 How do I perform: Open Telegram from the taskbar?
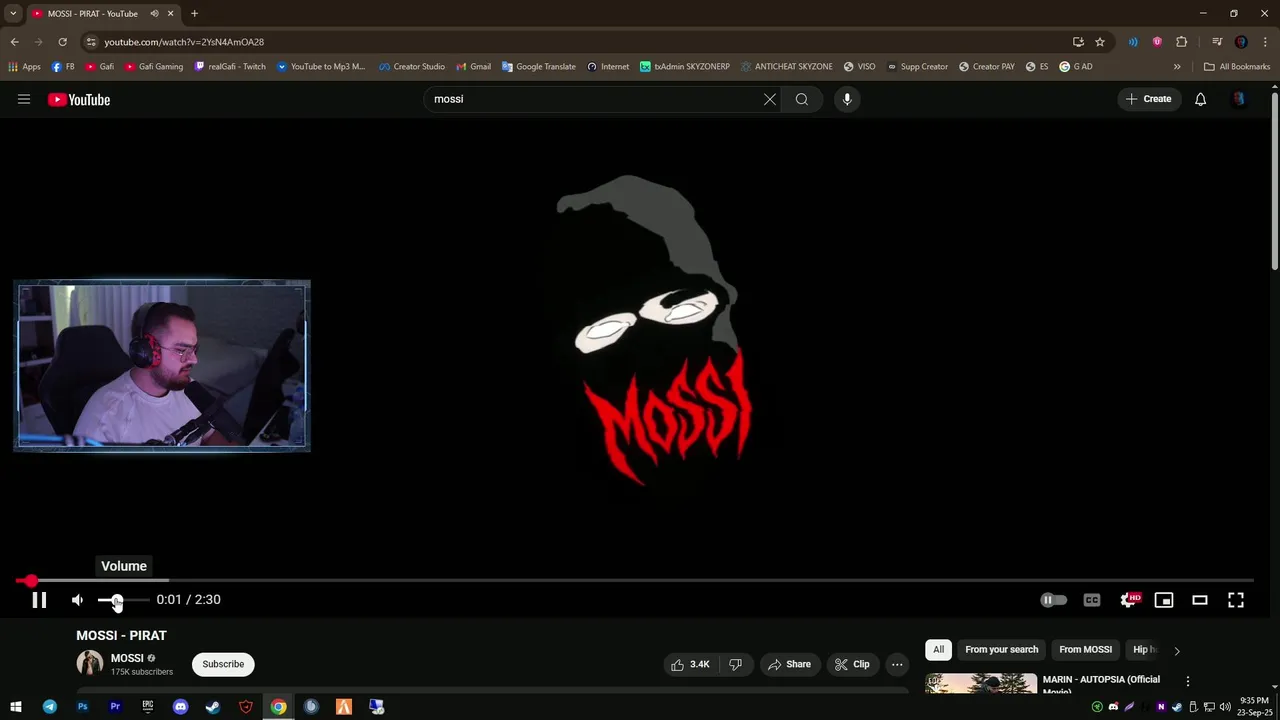[x=50, y=707]
